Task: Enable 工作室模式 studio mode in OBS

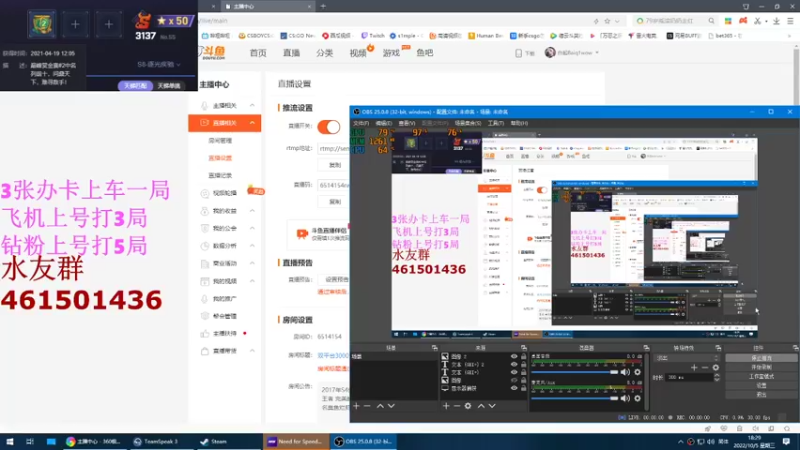Action: (x=761, y=377)
